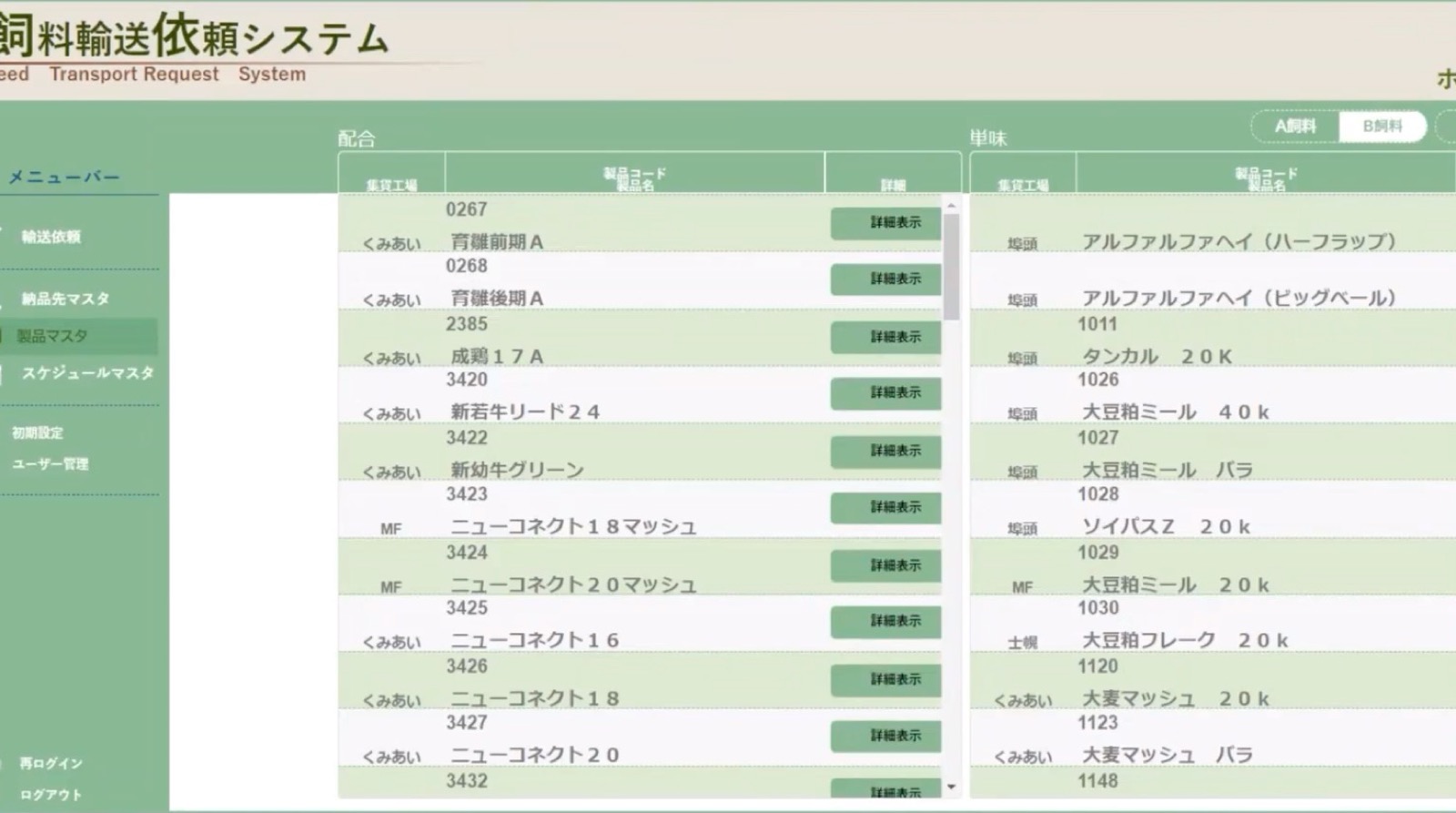Select row 成鶏17A
The width and height of the screenshot is (1456, 813).
pyautogui.click(x=640, y=339)
